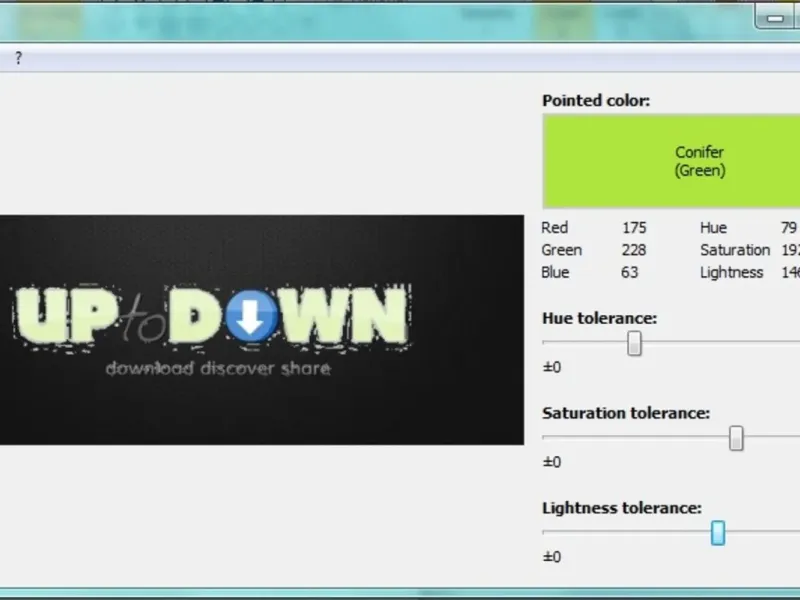Adjust the Saturation tolerance slider handle

click(736, 438)
